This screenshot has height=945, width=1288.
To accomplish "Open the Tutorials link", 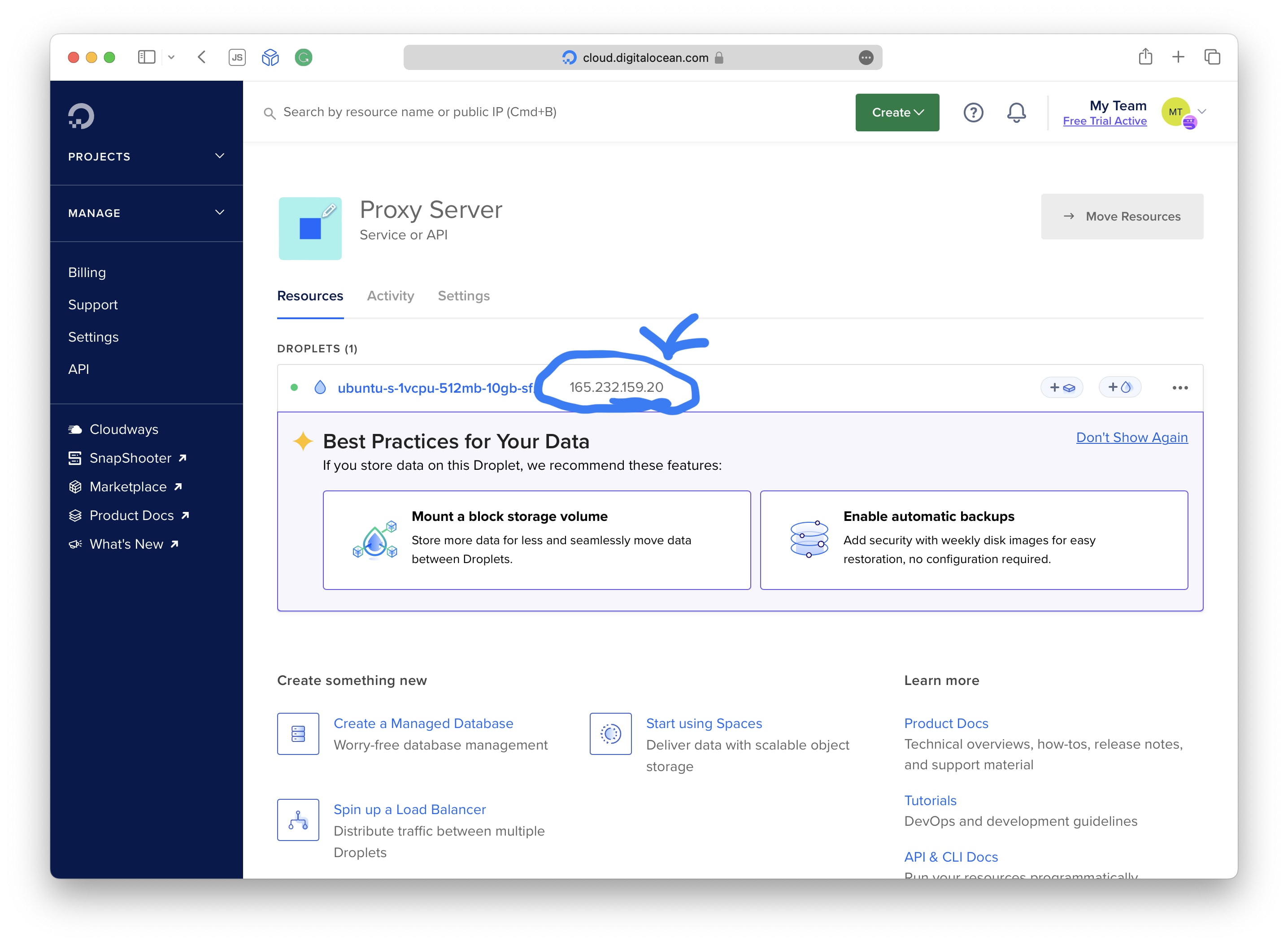I will point(930,800).
